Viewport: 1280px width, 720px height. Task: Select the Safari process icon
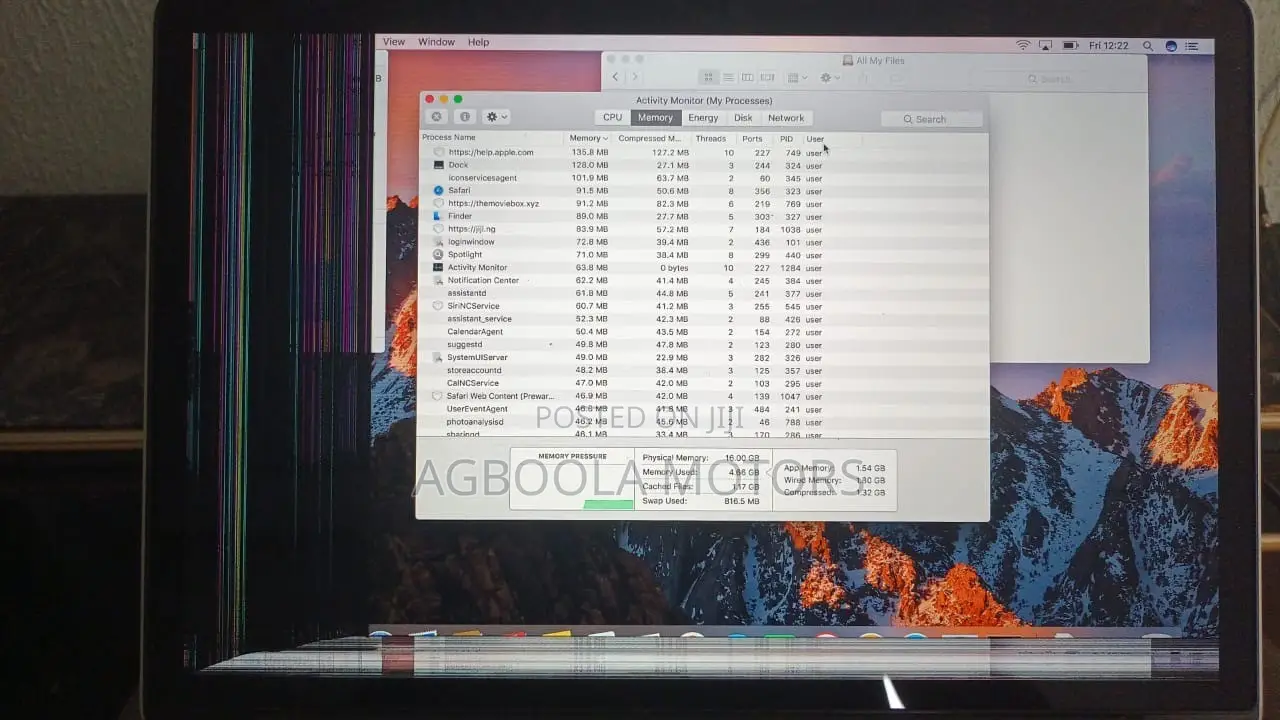(x=438, y=190)
